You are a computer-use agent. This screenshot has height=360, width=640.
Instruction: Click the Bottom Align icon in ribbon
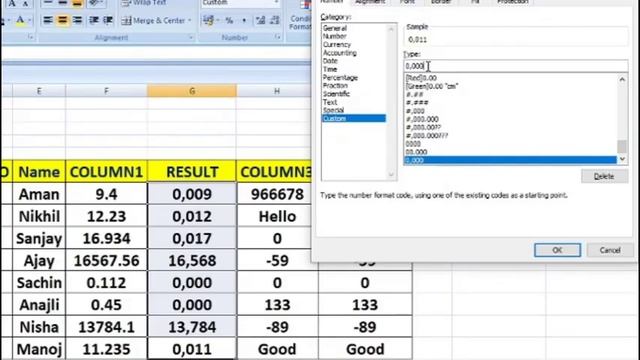click(77, 4)
